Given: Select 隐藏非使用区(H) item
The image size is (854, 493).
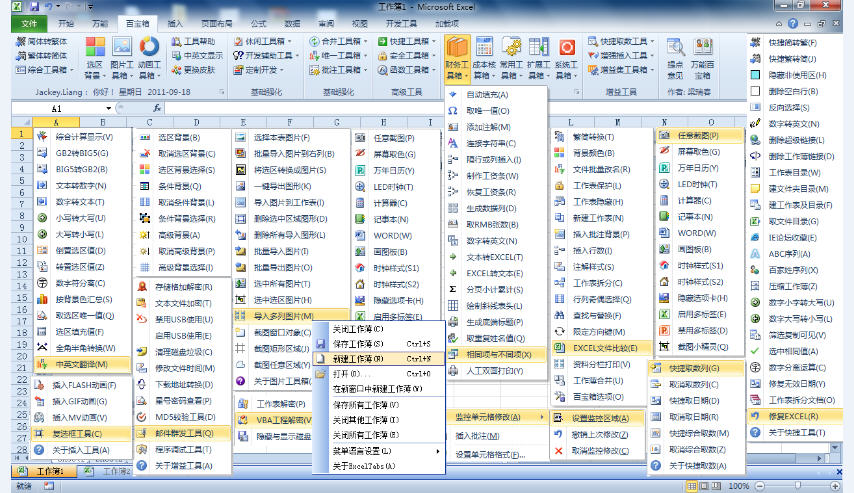Looking at the screenshot, I should point(796,75).
